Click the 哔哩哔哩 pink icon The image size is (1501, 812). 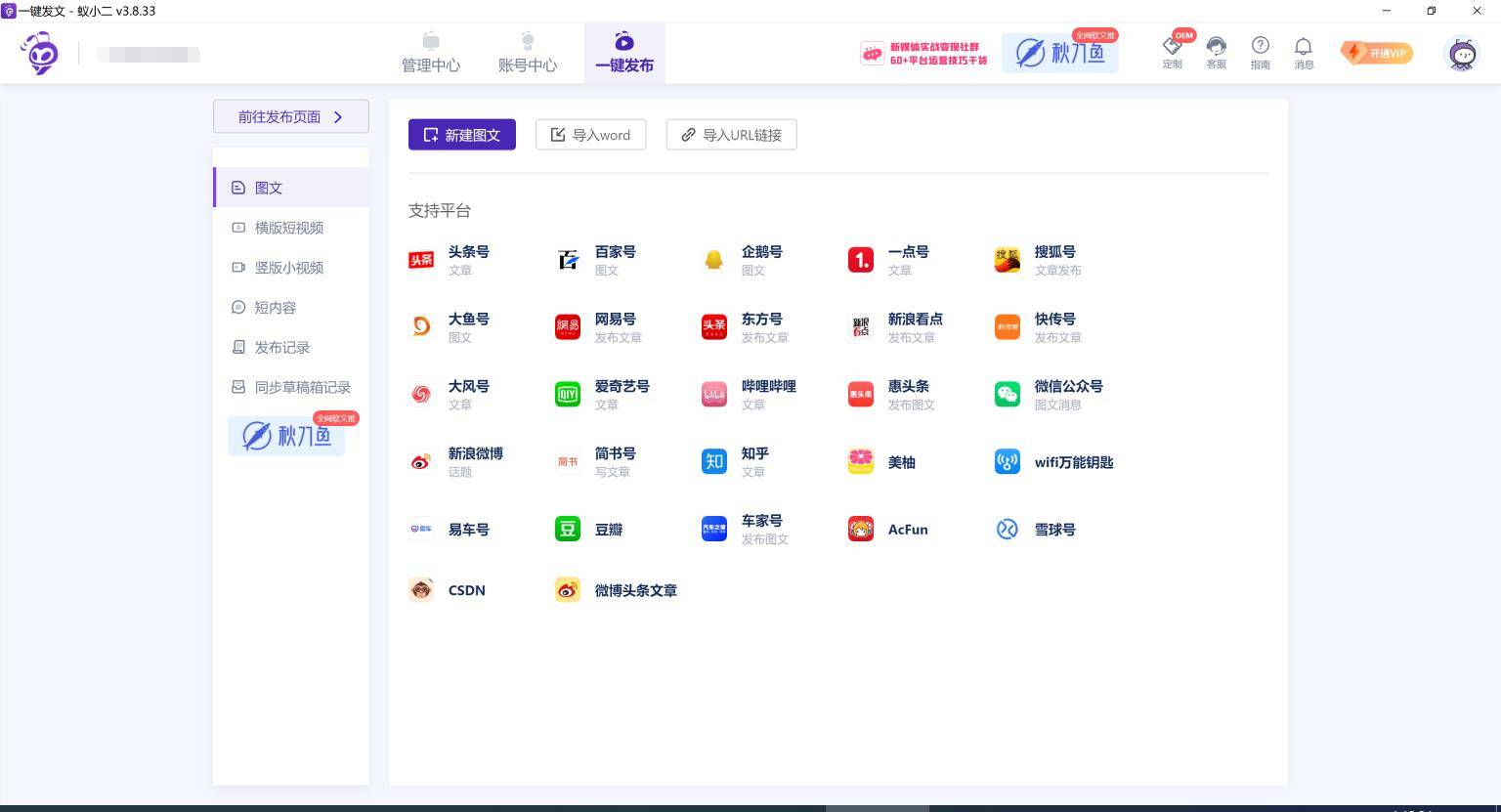click(714, 395)
